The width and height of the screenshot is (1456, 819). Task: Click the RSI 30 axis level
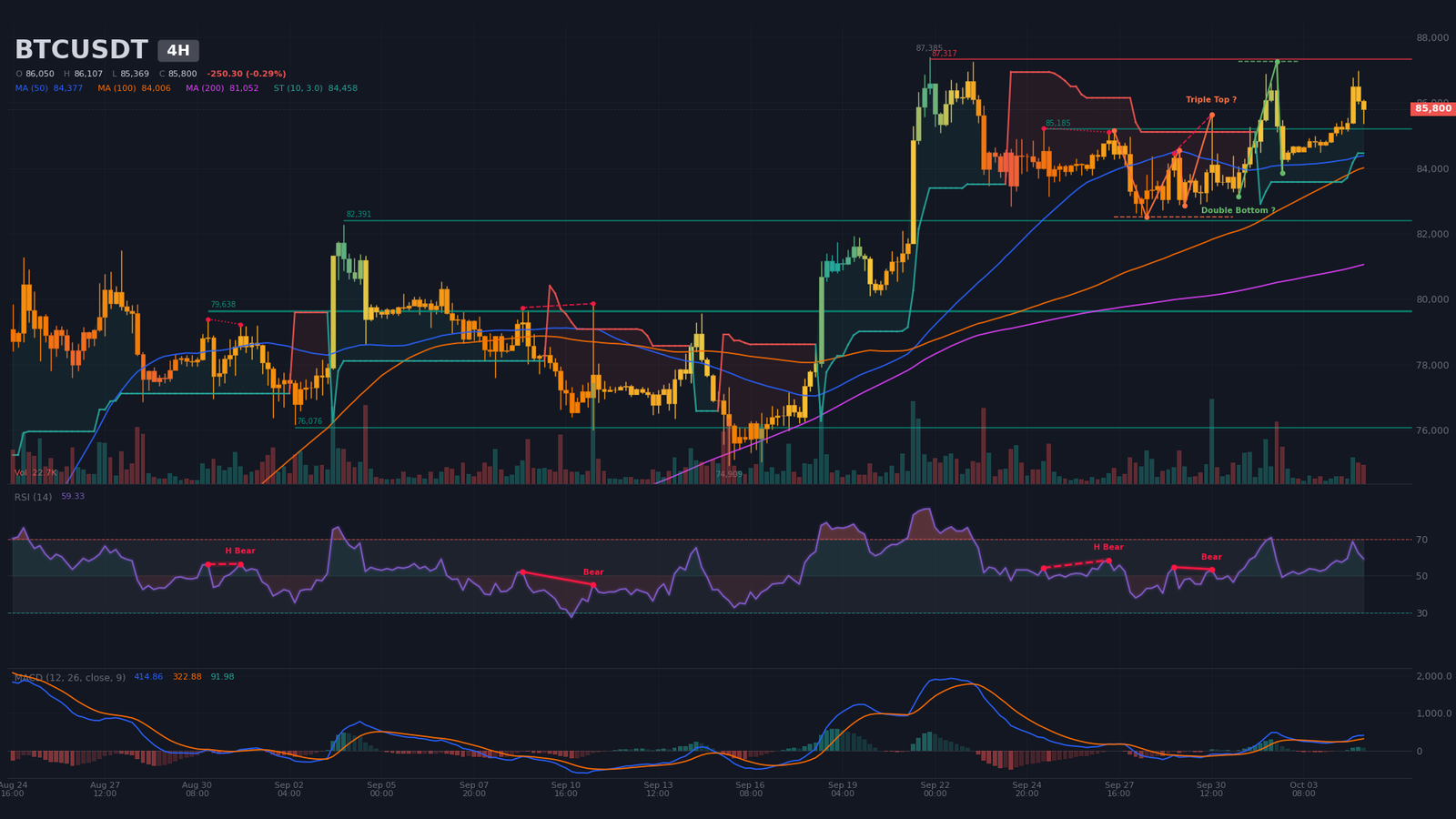click(1421, 613)
